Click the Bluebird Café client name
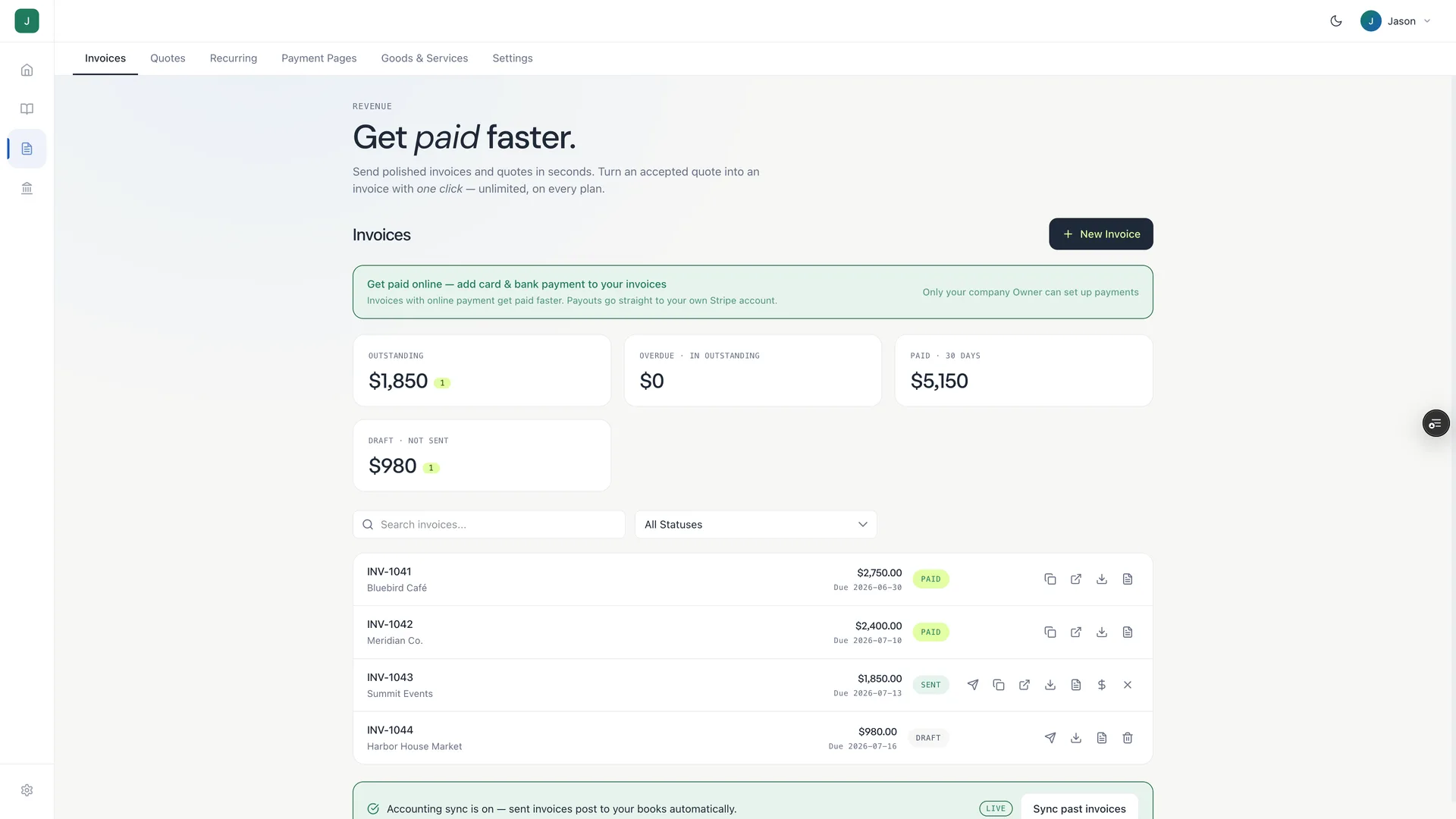This screenshot has width=1456, height=819. [x=397, y=588]
